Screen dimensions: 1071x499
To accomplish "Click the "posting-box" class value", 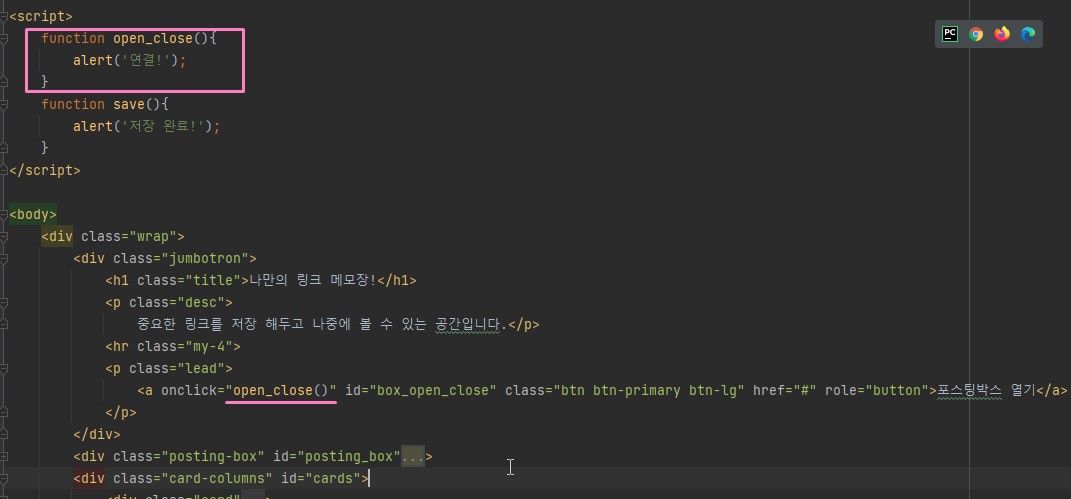I will pyautogui.click(x=213, y=456).
